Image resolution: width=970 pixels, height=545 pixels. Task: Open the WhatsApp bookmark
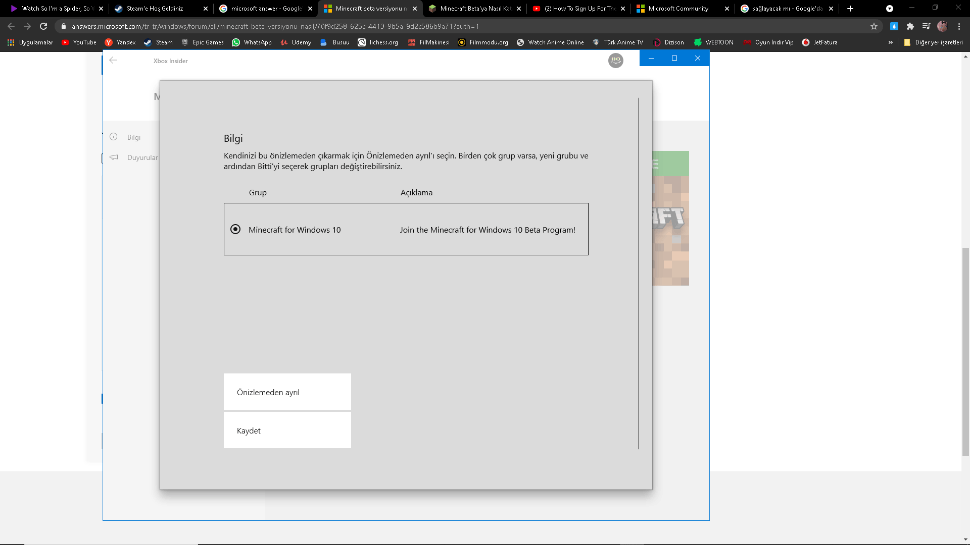[252, 43]
